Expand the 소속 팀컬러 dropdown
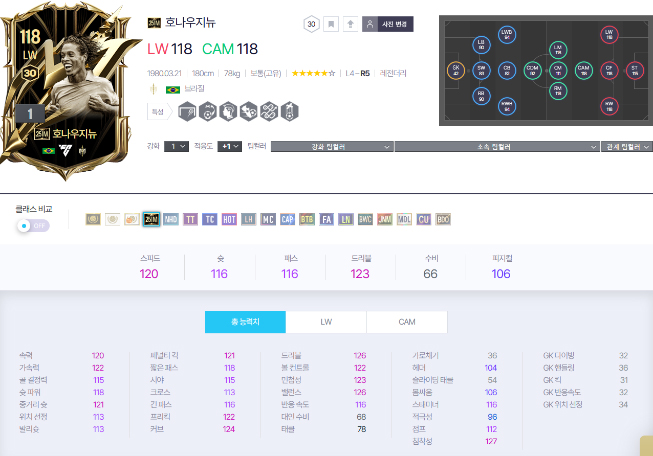This screenshot has height=456, width=653. click(x=497, y=147)
